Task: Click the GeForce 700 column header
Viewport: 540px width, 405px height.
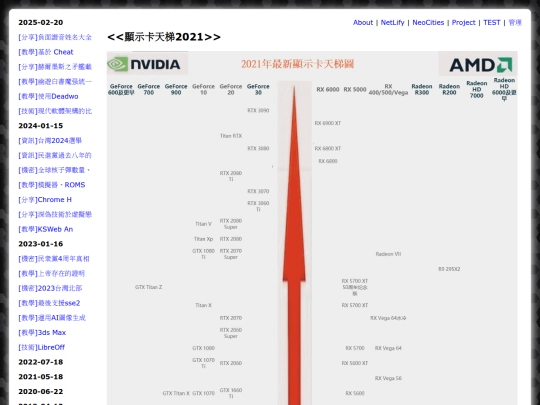Action: 149,89
